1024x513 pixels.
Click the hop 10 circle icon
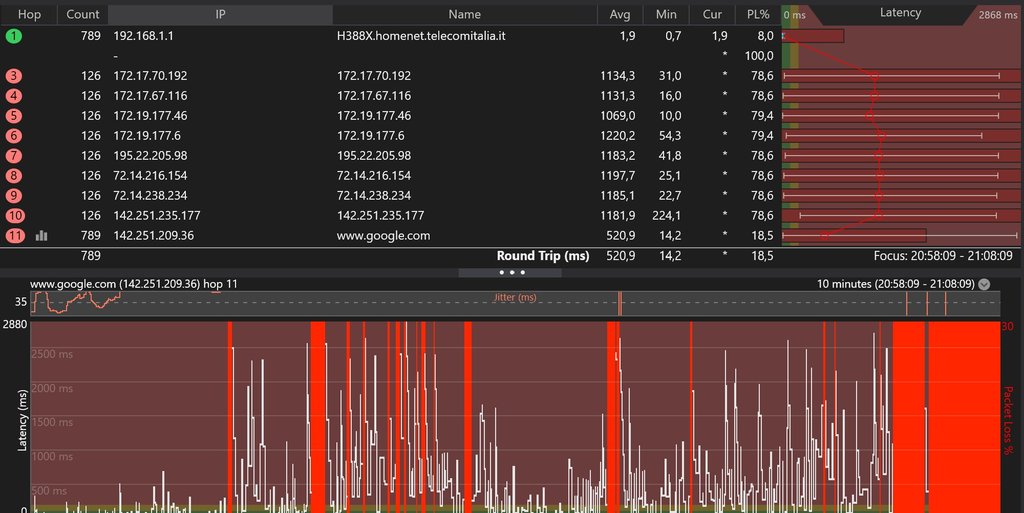pyautogui.click(x=14, y=216)
